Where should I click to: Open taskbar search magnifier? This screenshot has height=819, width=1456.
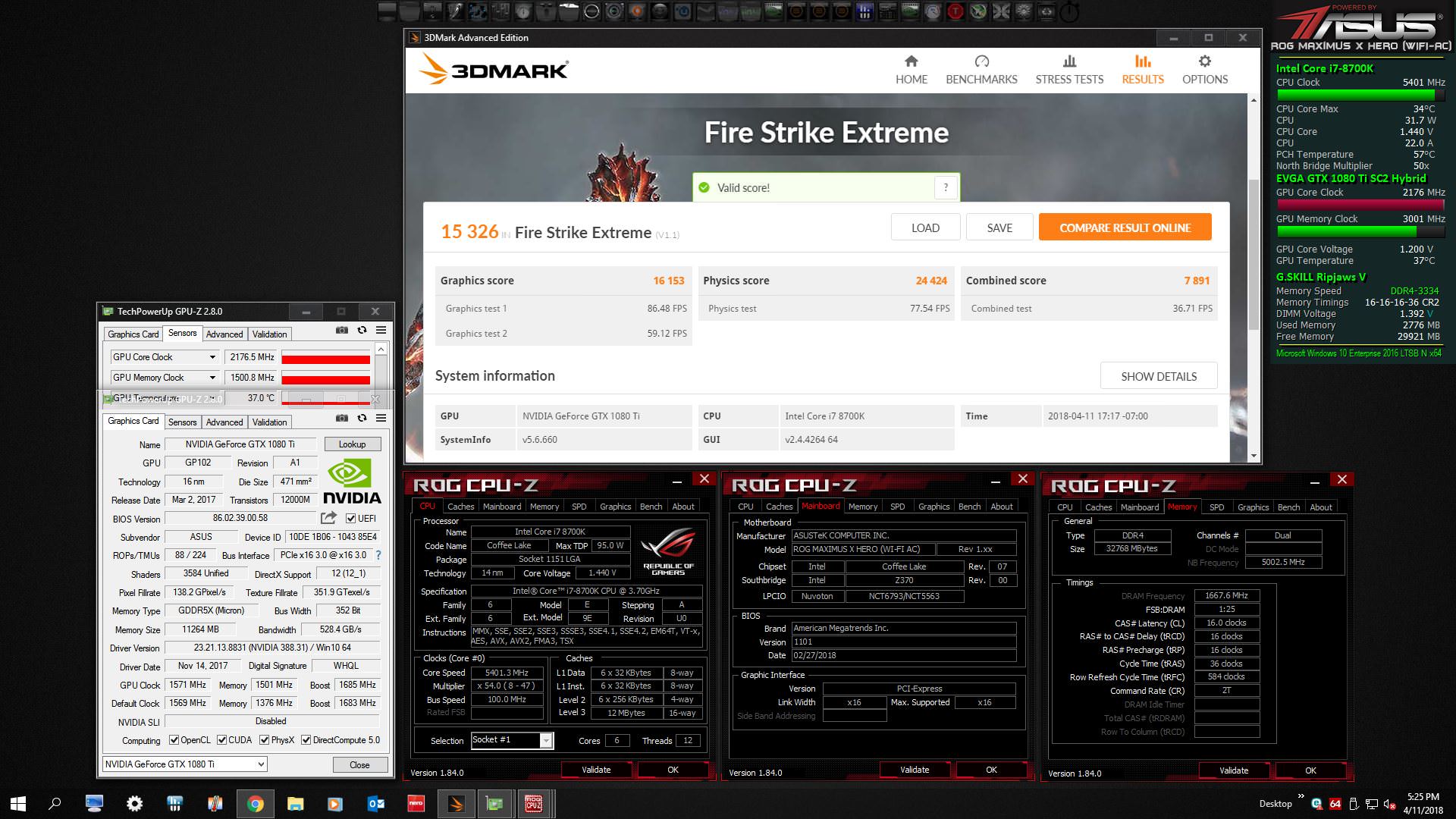pos(55,804)
